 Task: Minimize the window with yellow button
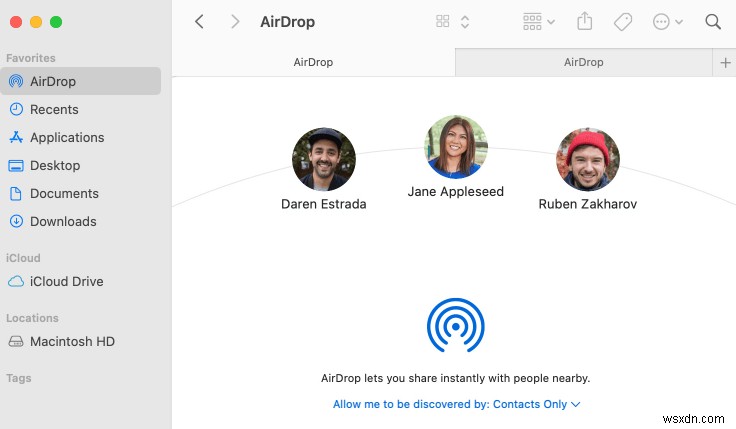36,22
